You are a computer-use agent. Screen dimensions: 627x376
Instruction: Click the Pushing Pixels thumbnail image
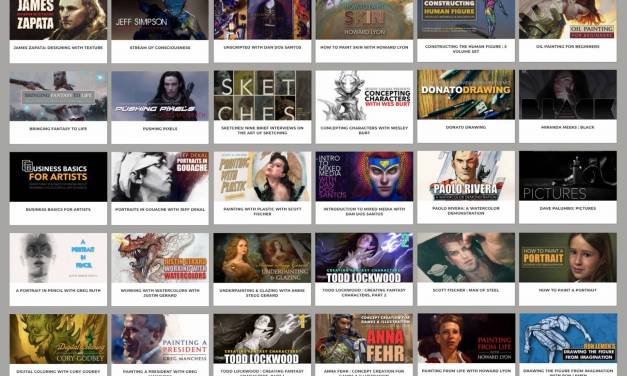(160, 96)
